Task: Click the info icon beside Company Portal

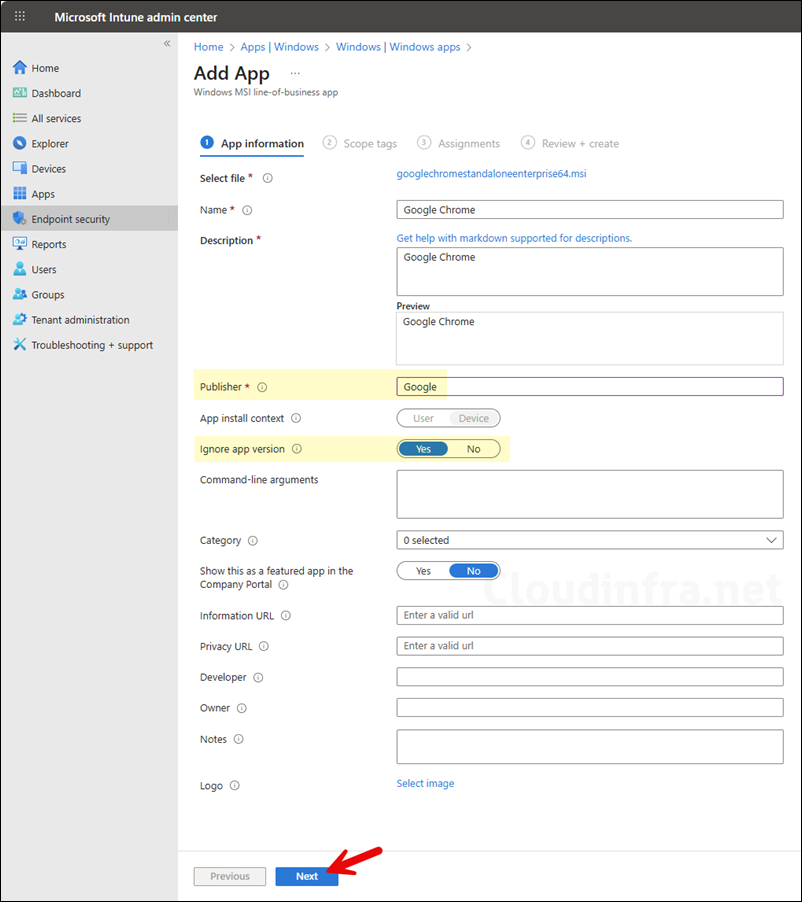Action: pos(284,585)
